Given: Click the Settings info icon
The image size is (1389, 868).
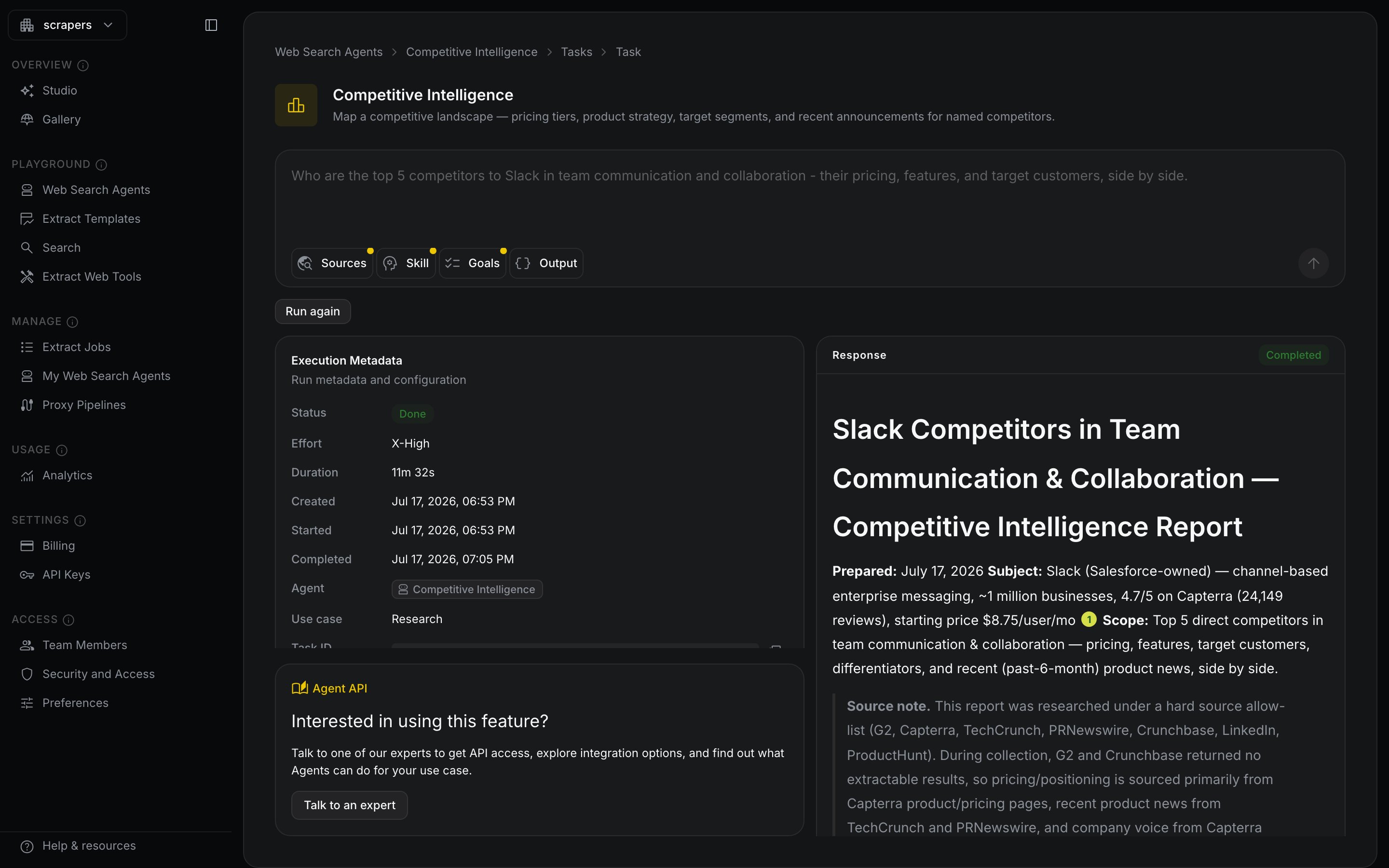Looking at the screenshot, I should pyautogui.click(x=80, y=520).
